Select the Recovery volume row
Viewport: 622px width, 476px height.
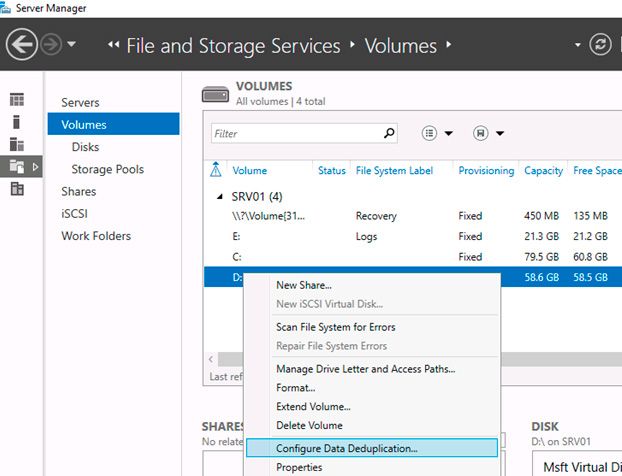(413, 216)
